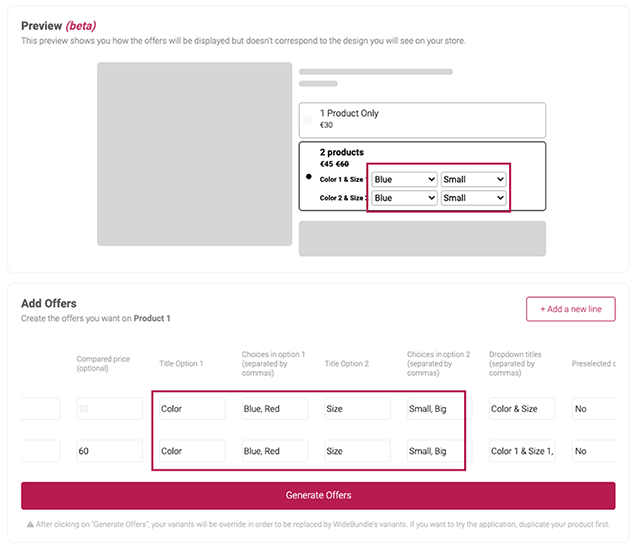Screen dimensions: 640x552
Task: Click second row Title Option 1 Color field
Action: [x=192, y=451]
